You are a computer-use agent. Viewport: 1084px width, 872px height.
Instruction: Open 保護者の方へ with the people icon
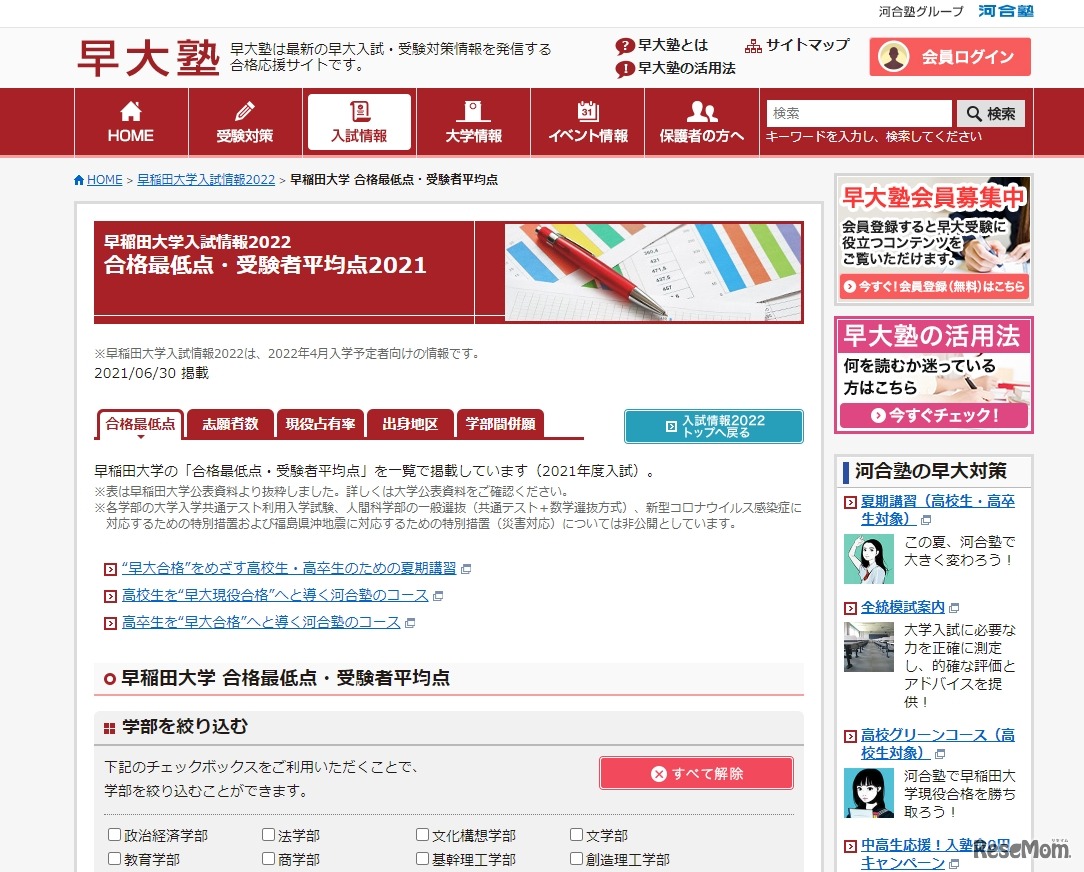[700, 110]
